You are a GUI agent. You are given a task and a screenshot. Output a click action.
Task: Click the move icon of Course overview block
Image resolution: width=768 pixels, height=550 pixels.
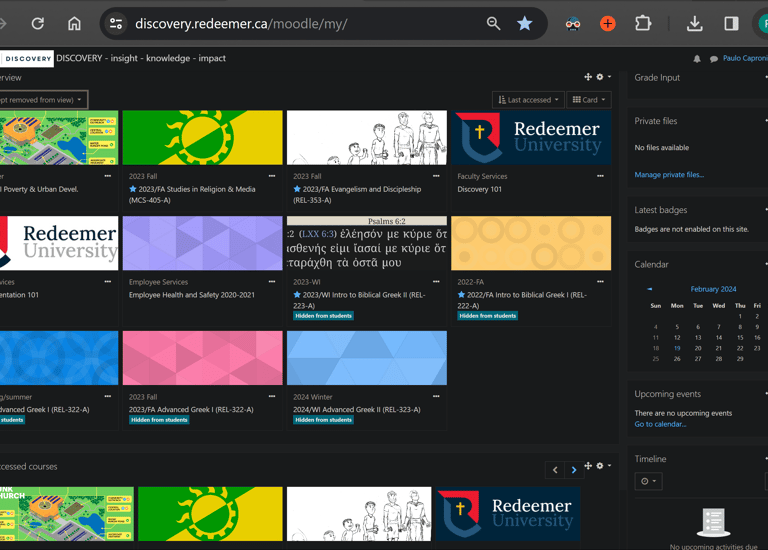pyautogui.click(x=588, y=77)
